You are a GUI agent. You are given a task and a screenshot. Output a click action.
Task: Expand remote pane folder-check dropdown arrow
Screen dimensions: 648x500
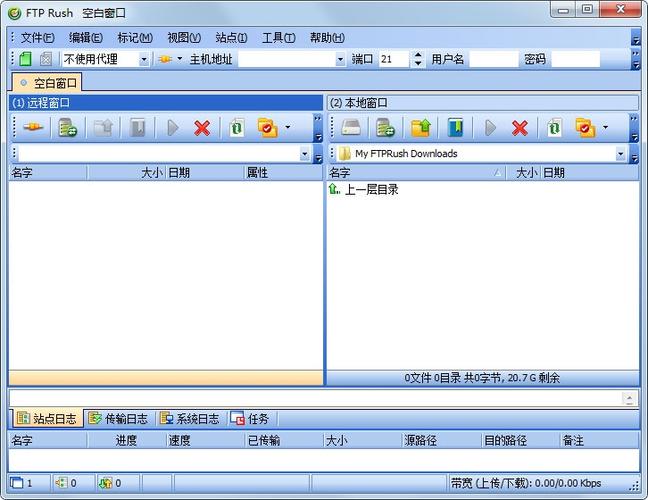tap(288, 127)
